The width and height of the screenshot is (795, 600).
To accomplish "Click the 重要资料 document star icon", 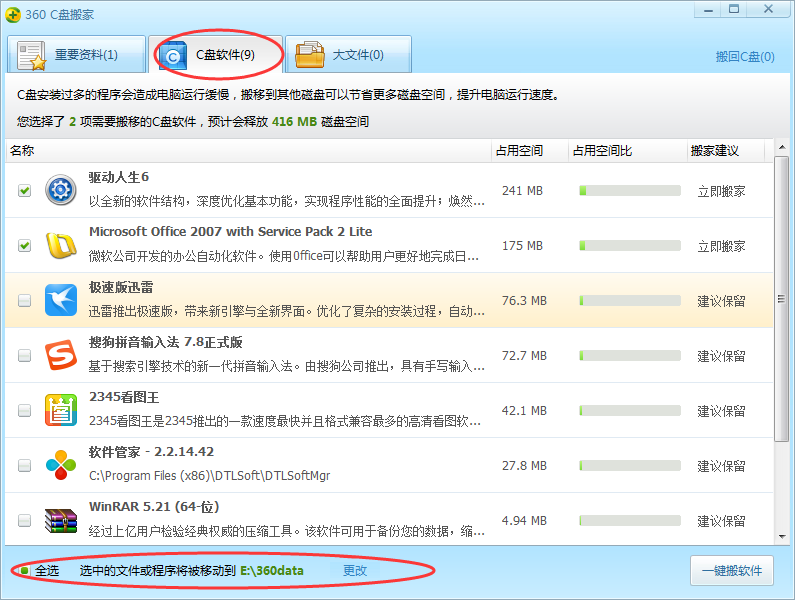I will 31,55.
